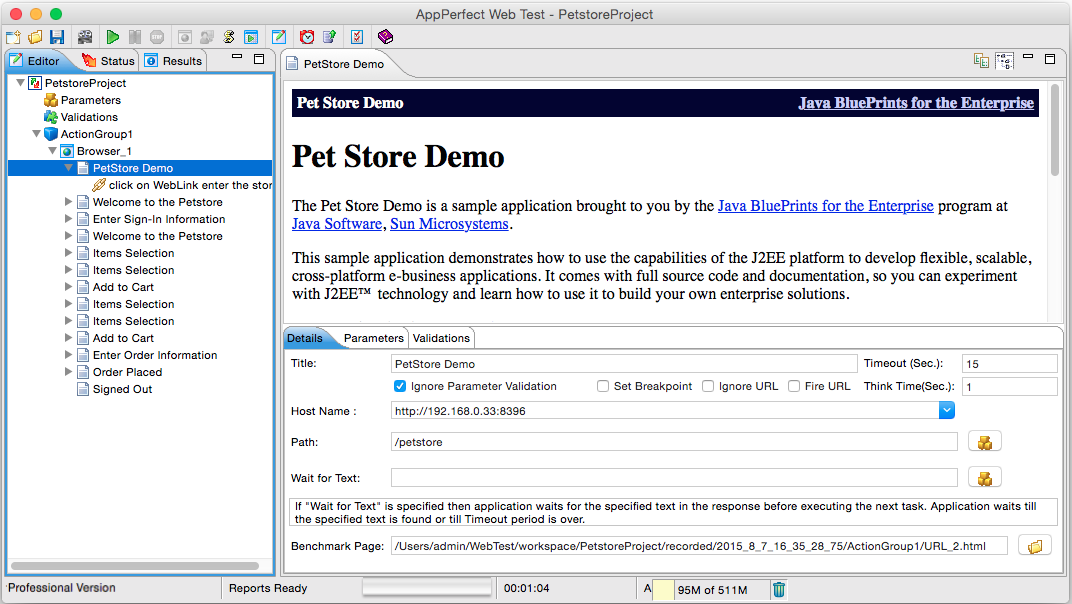1072x604 pixels.
Task: Click the yellow script icon in the toolbar
Action: (229, 37)
